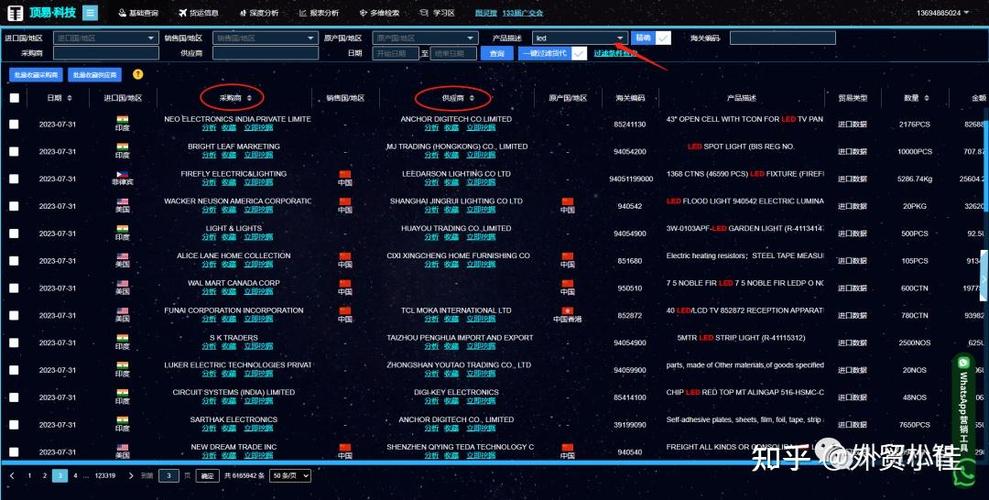
Task: Click 批量收藏采购商 button
Action: pyautogui.click(x=35, y=75)
